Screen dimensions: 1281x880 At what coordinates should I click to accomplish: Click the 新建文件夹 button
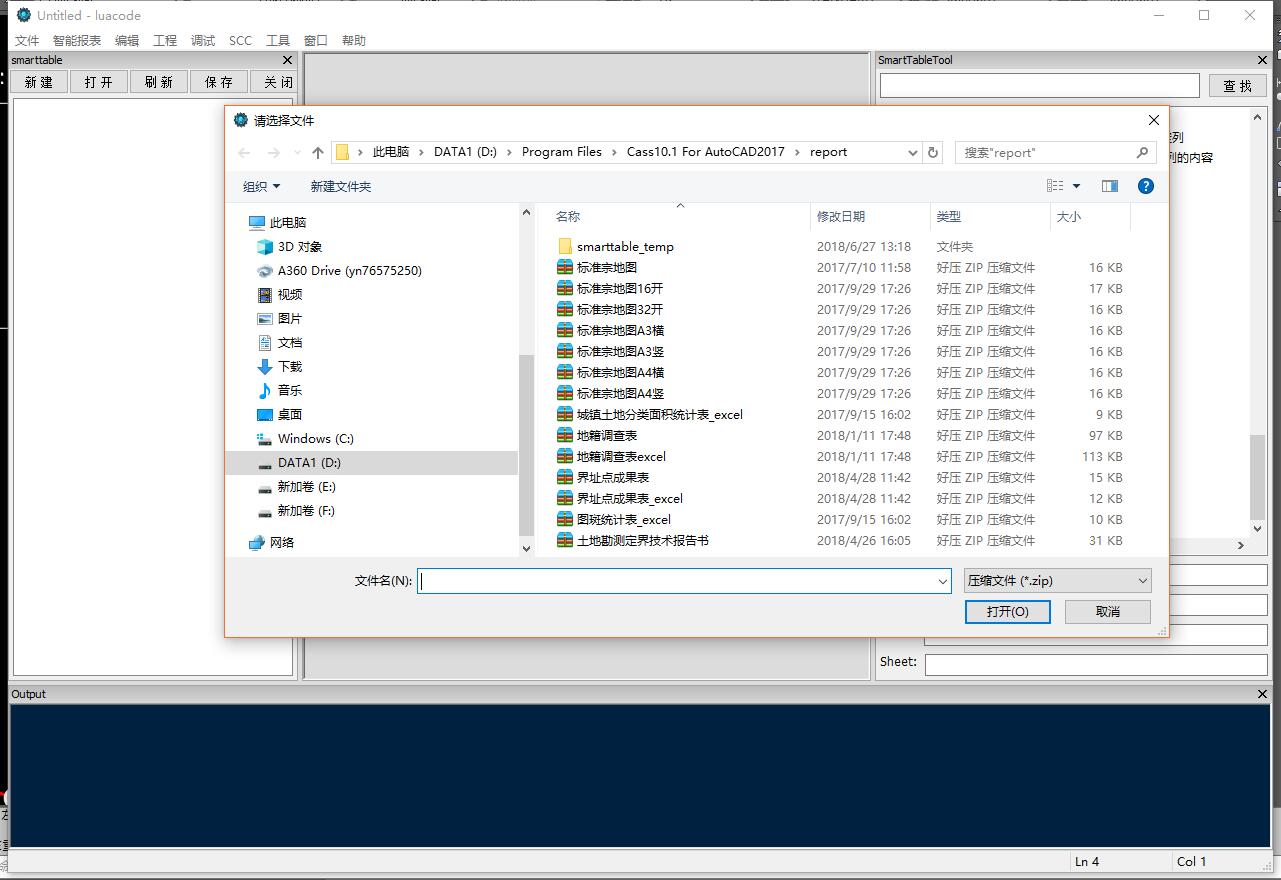(340, 186)
